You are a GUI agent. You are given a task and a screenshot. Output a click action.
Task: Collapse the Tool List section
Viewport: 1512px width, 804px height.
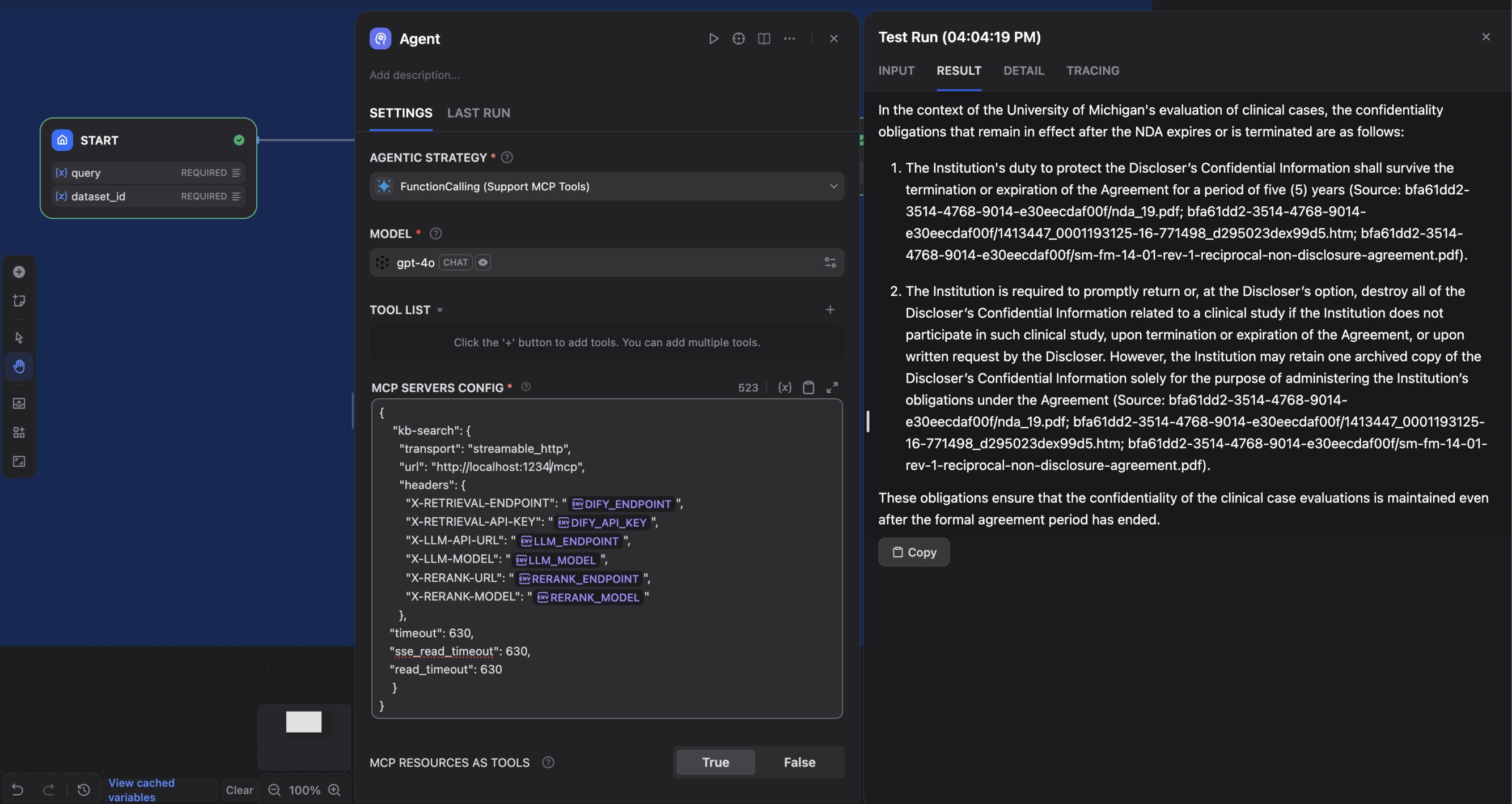439,310
